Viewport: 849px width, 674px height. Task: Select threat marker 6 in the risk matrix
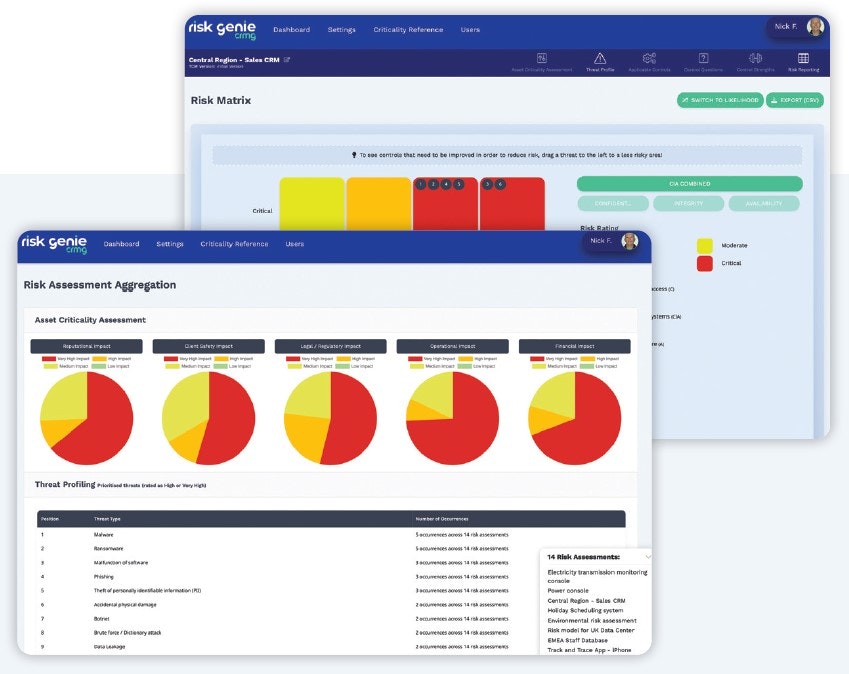pos(500,185)
